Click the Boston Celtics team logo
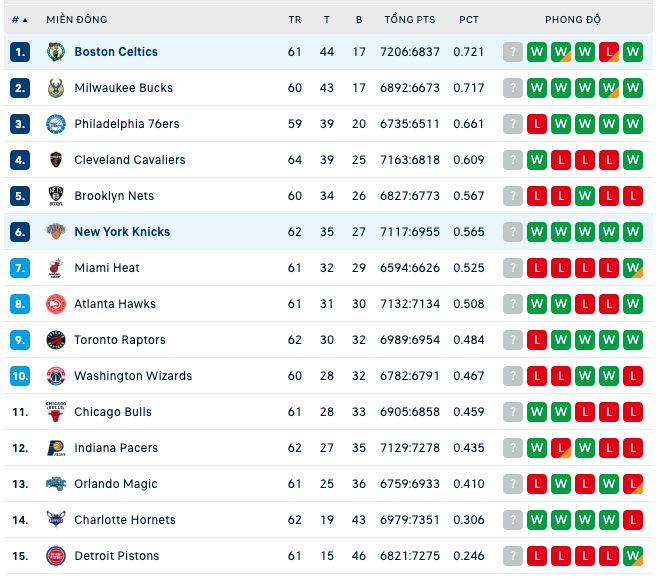659x580 pixels. 55,52
